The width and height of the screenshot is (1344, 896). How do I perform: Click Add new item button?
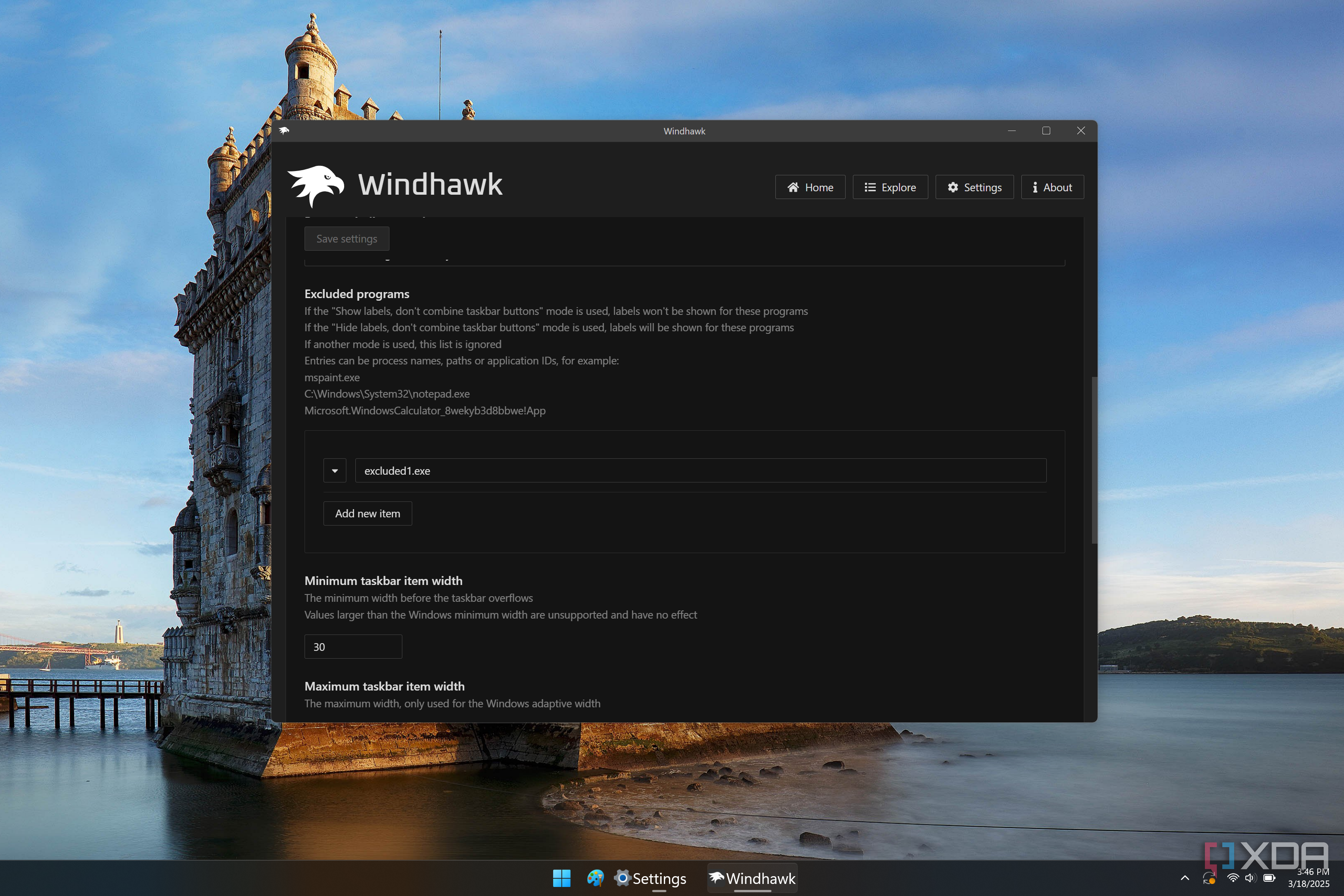point(367,514)
